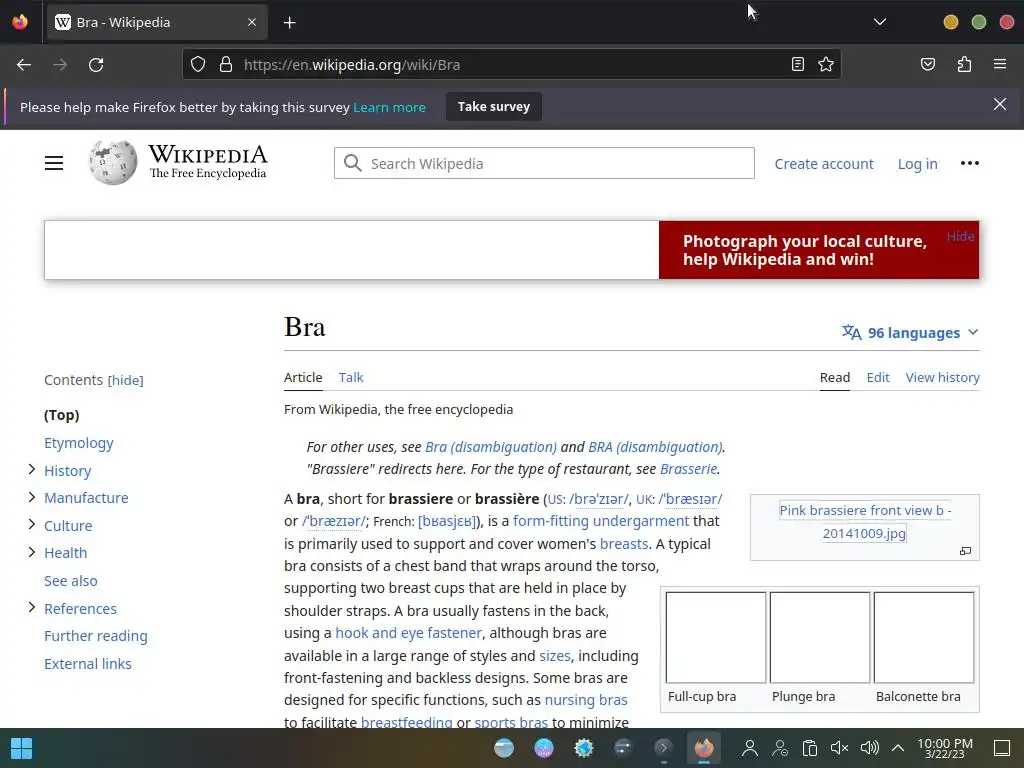This screenshot has height=768, width=1024.
Task: Select the Read tab
Action: coord(835,377)
